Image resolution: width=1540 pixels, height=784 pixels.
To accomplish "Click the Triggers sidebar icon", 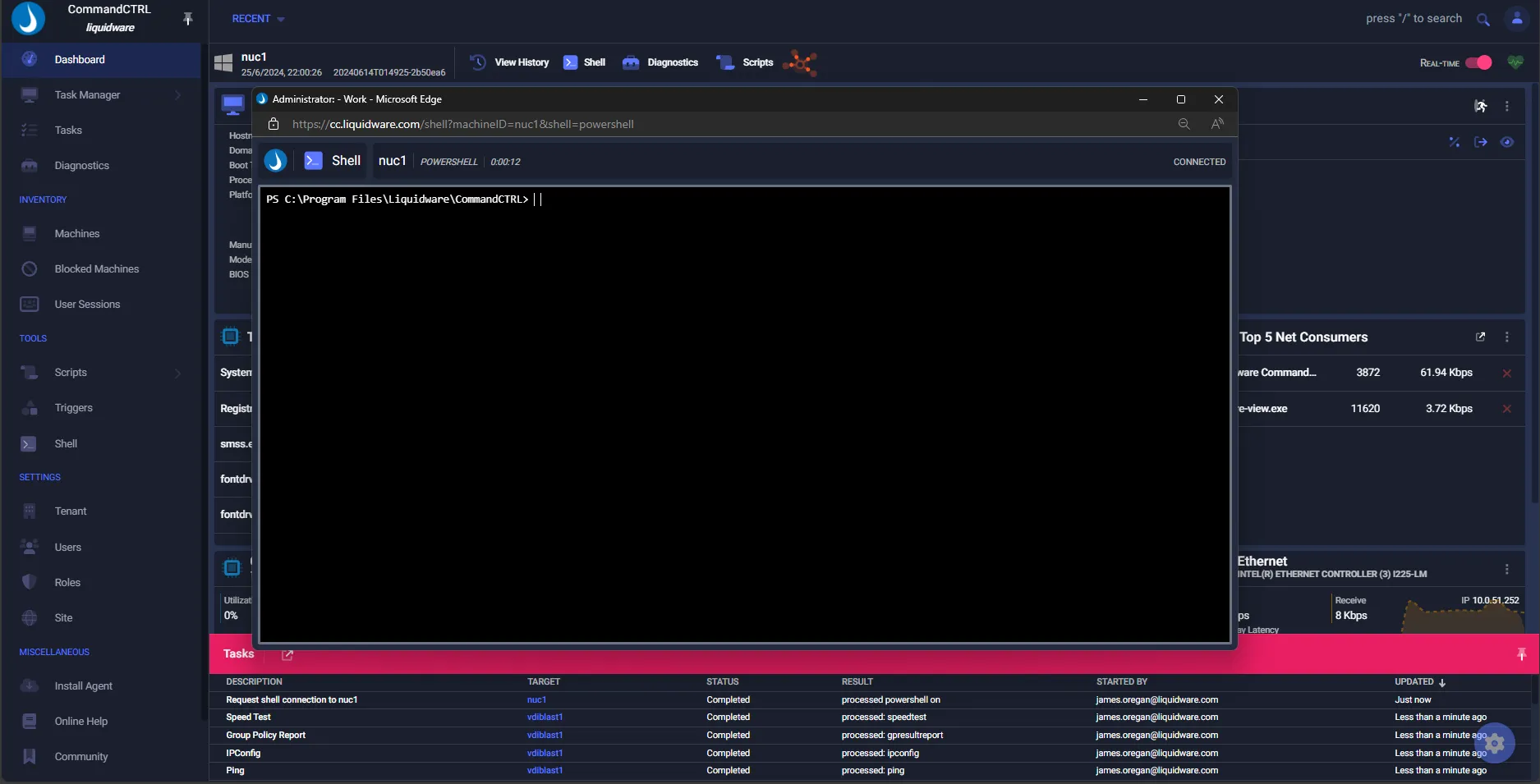I will click(30, 408).
